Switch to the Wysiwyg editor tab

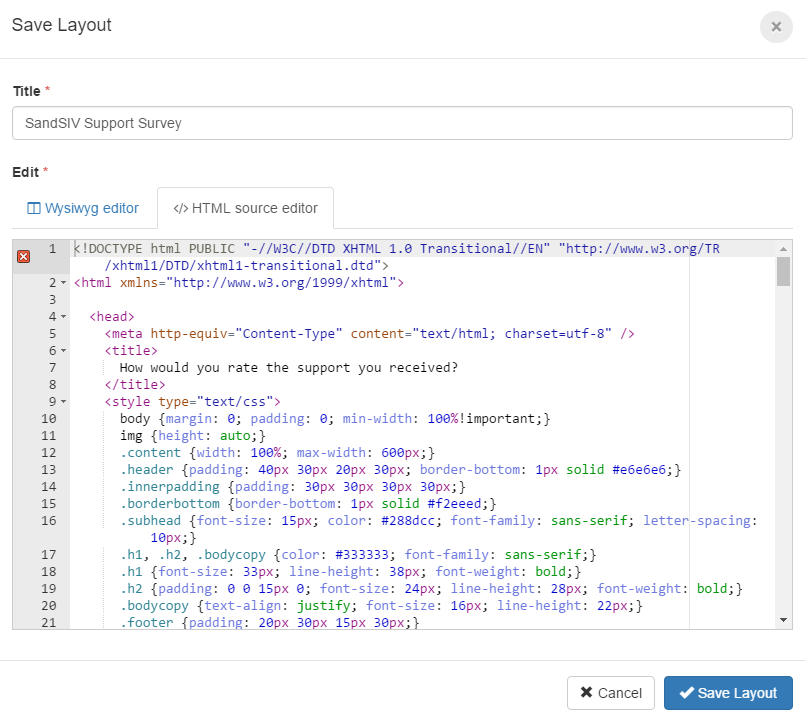(83, 208)
